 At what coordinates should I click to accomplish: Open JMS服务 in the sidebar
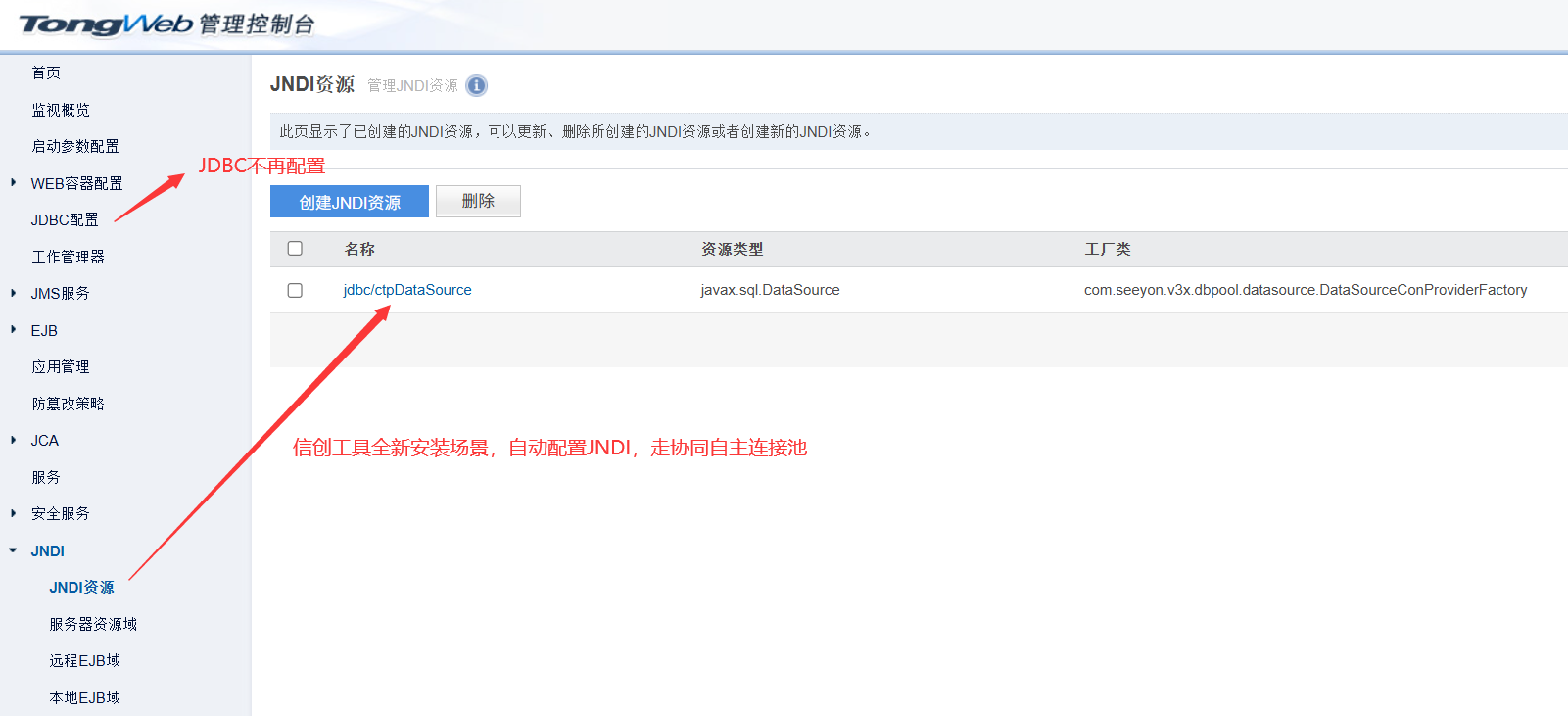61,293
